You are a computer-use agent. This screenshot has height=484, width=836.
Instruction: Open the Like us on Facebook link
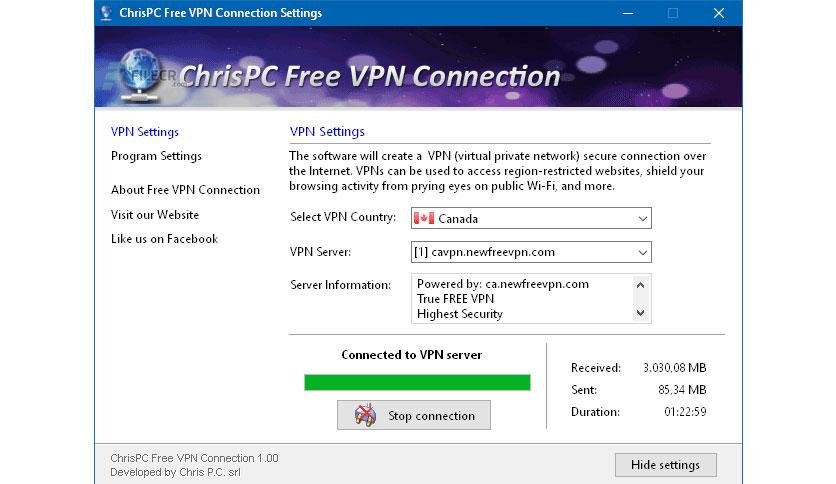164,239
